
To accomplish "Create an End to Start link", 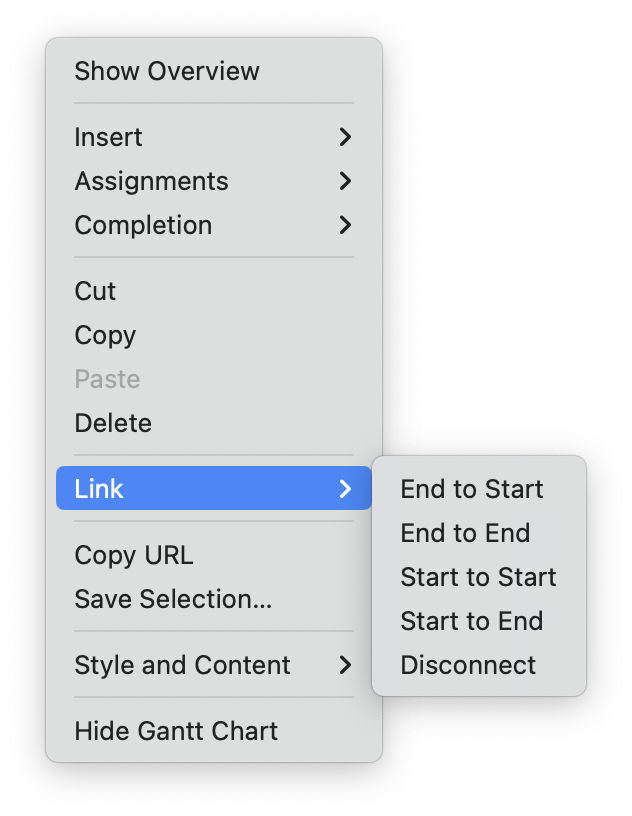I will pyautogui.click(x=471, y=489).
